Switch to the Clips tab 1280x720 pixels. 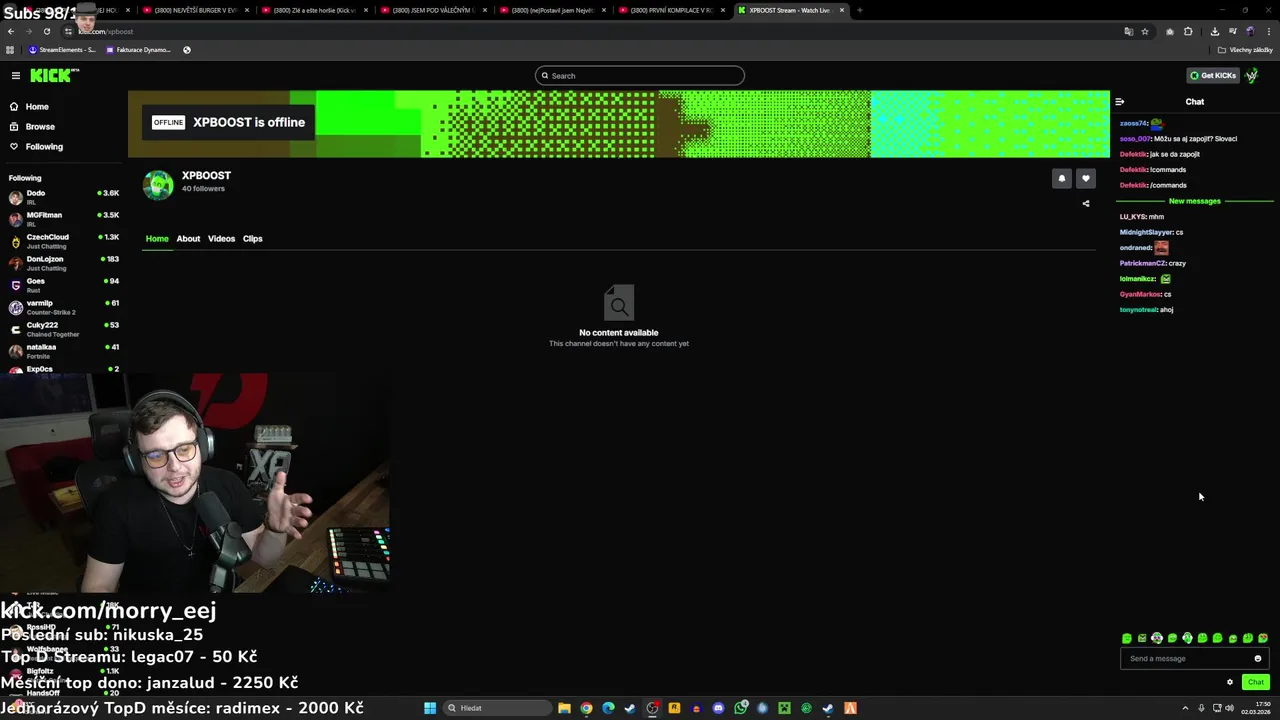(252, 238)
